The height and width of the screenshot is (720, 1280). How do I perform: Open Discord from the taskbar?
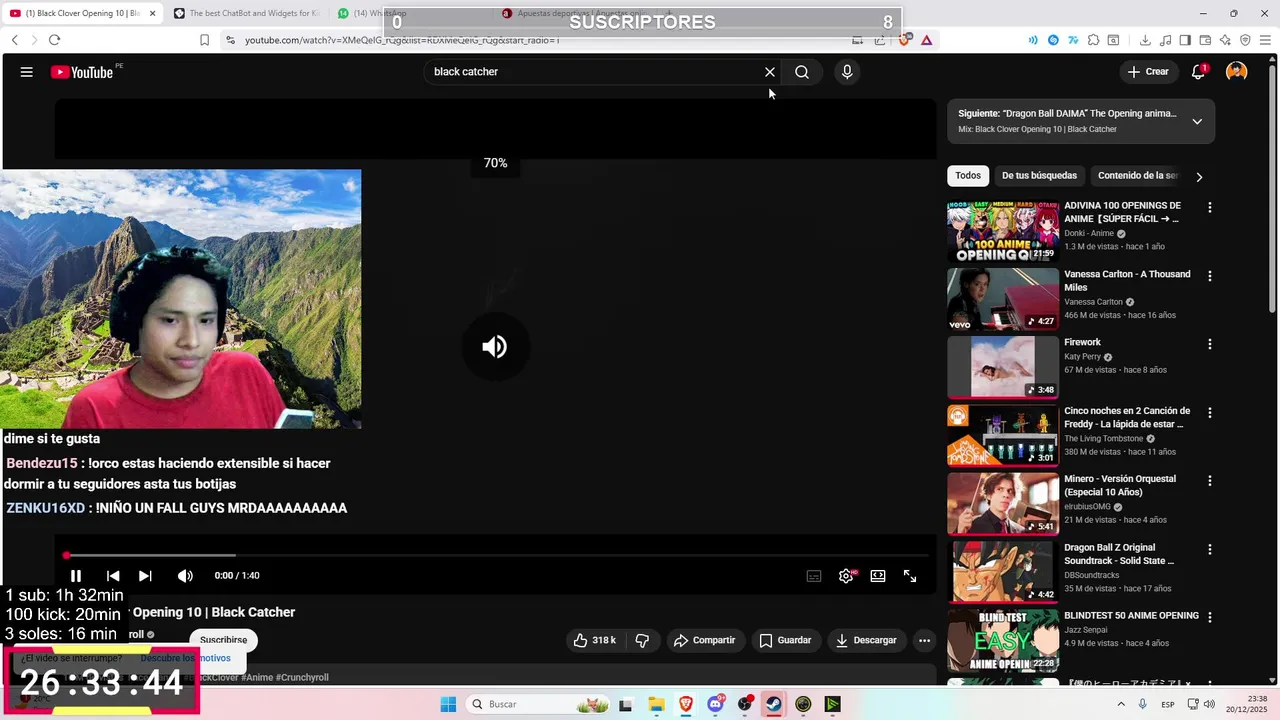pos(715,704)
